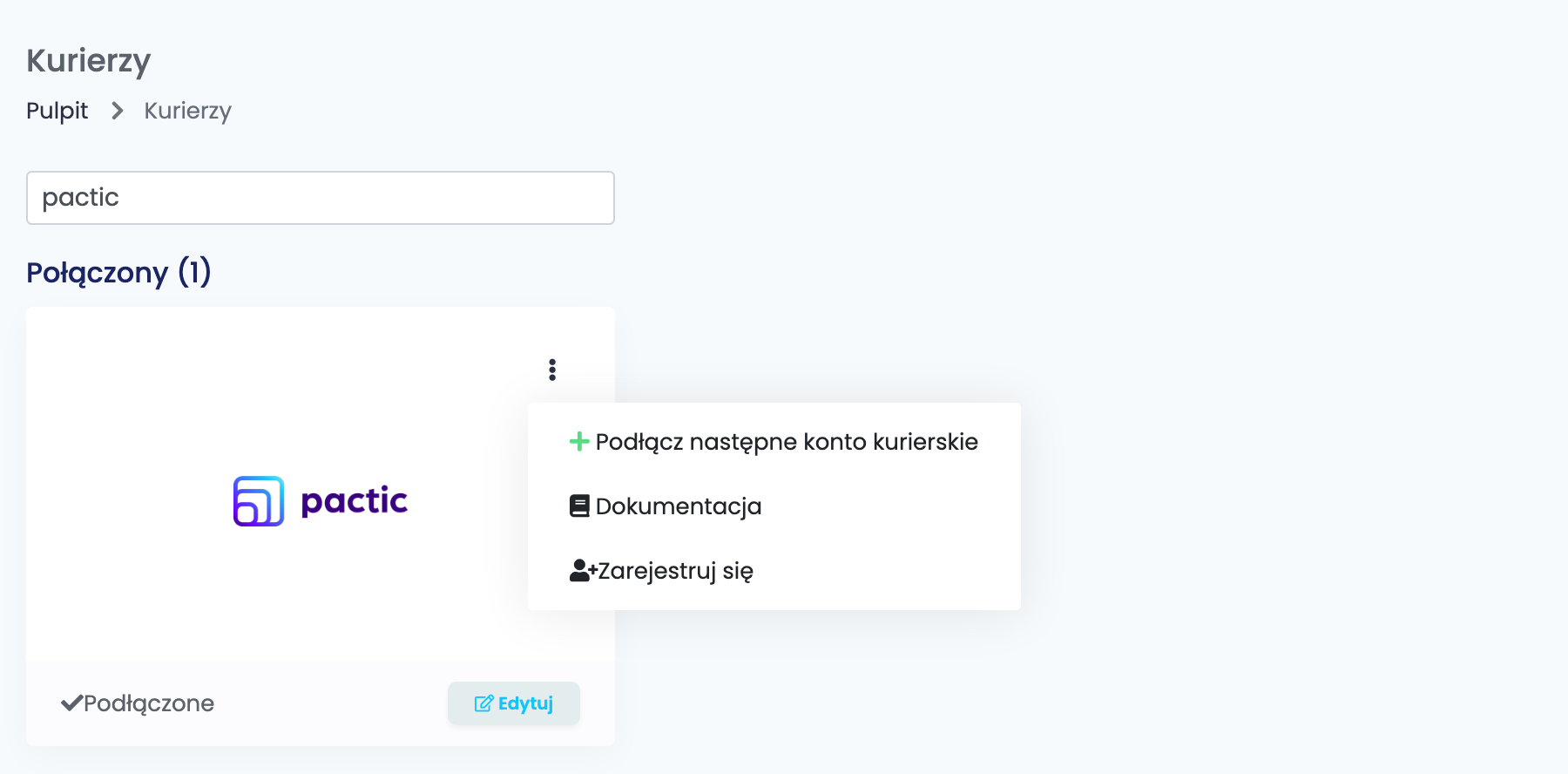This screenshot has width=1568, height=774.
Task: Click the 'Kurierzy' breadcrumb item
Action: (188, 111)
